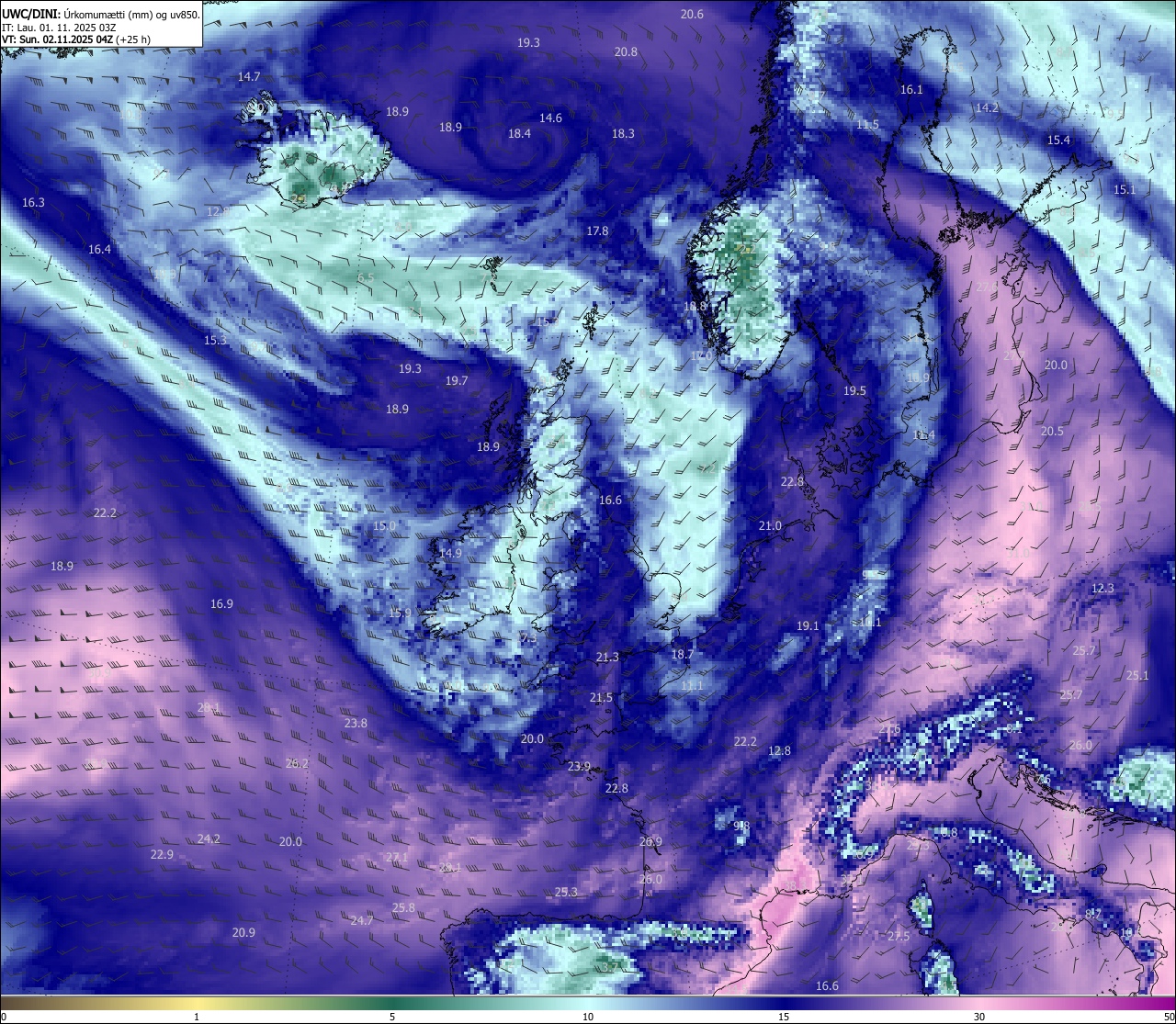Click the map value 15.4
This screenshot has height=1024, width=1176.
click(1058, 140)
